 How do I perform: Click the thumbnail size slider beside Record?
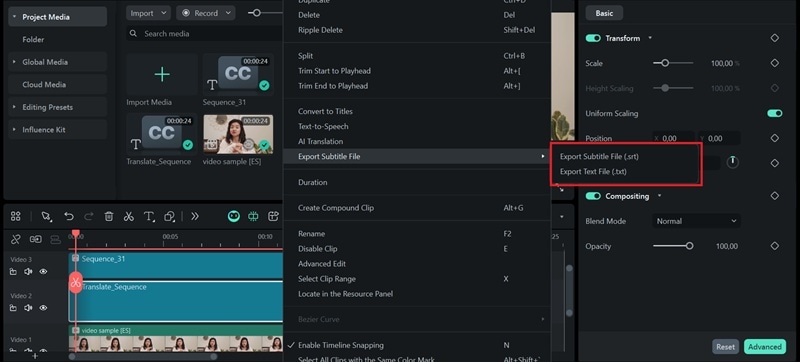click(256, 13)
